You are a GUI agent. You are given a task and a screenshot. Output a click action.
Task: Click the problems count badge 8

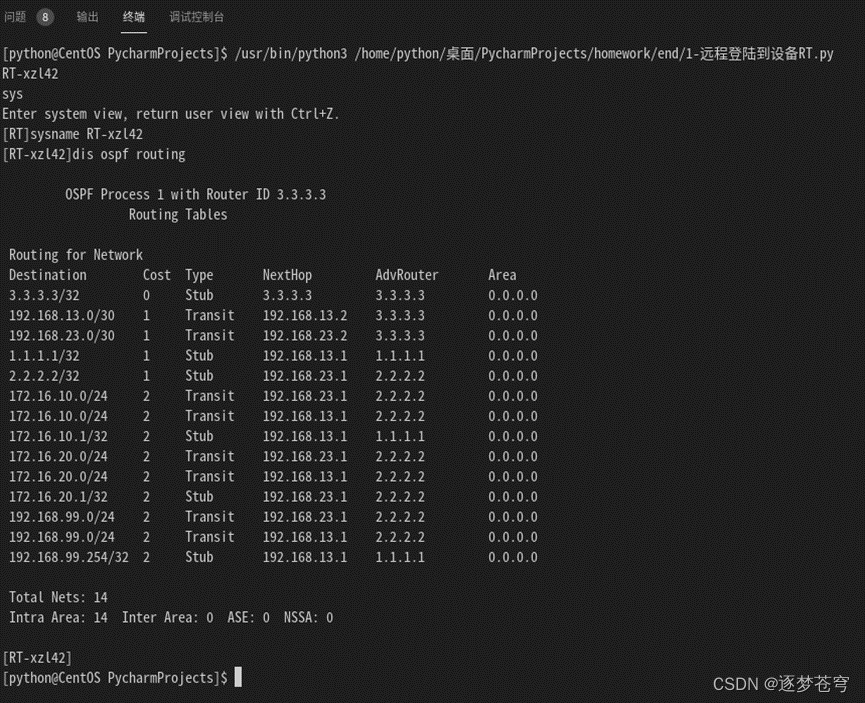[x=45, y=17]
